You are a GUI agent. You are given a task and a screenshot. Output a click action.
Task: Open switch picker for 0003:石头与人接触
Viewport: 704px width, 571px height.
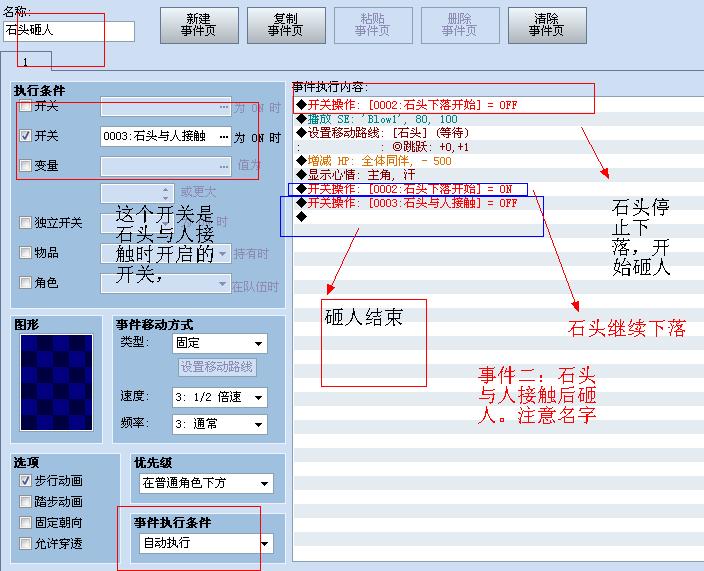pos(224,136)
